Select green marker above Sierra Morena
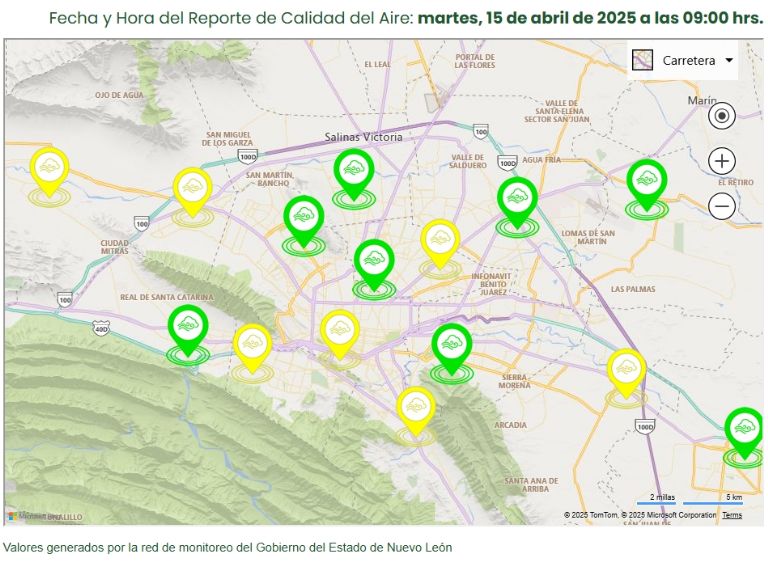This screenshot has height=562, width=768. pos(451,346)
